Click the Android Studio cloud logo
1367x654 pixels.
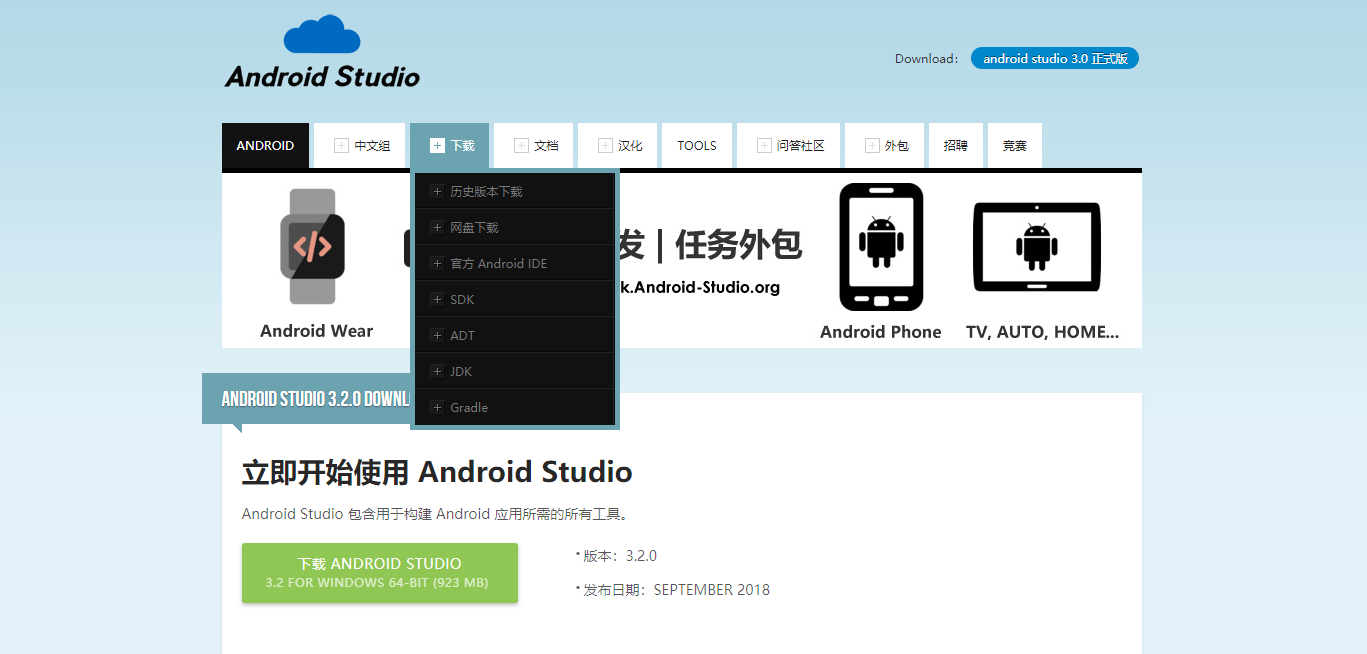322,32
